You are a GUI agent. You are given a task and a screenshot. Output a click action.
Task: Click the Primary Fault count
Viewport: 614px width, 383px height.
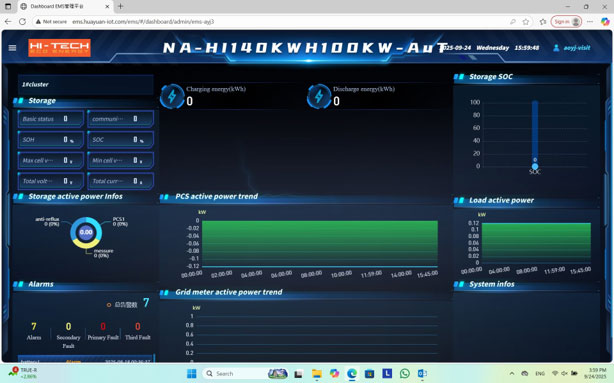[x=103, y=326]
